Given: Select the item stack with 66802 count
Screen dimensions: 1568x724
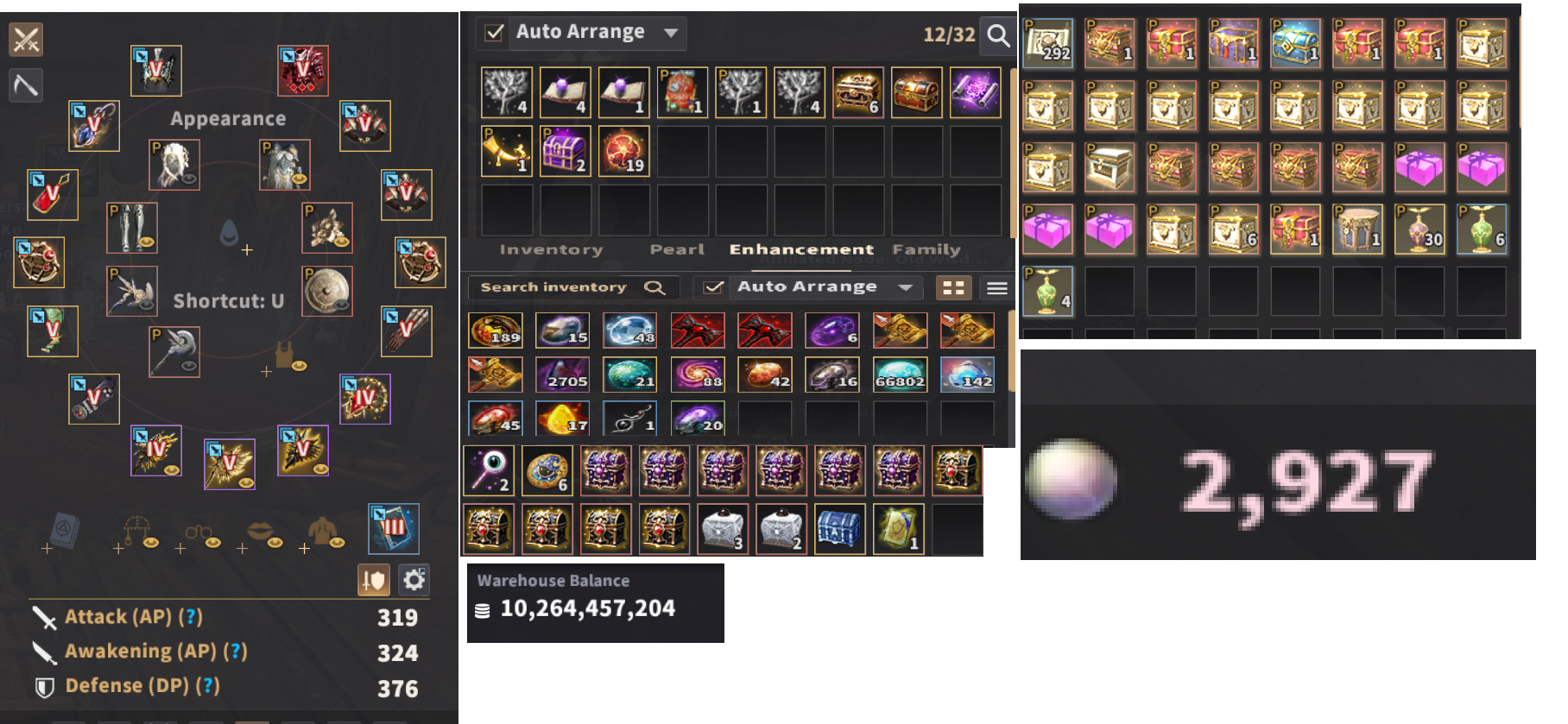Looking at the screenshot, I should point(900,375).
